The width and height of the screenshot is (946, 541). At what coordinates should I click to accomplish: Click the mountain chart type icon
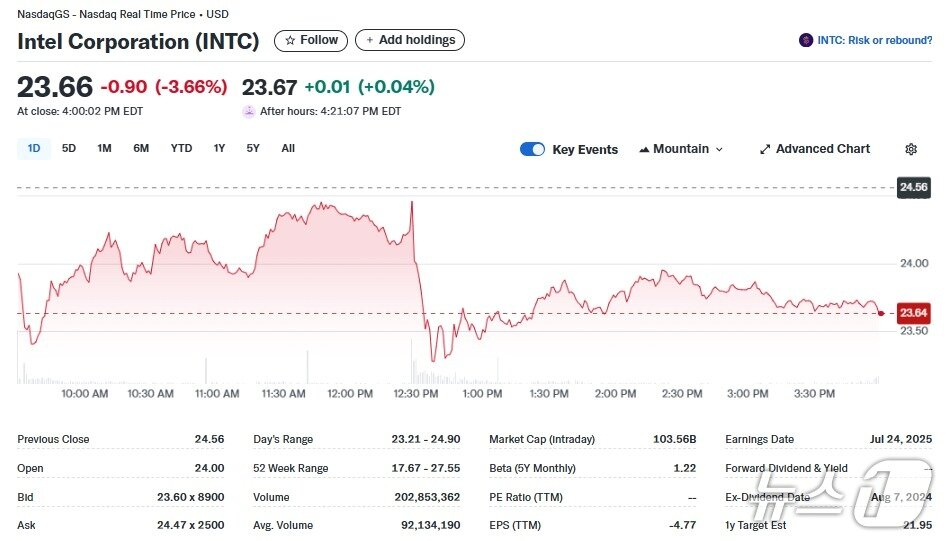(643, 149)
